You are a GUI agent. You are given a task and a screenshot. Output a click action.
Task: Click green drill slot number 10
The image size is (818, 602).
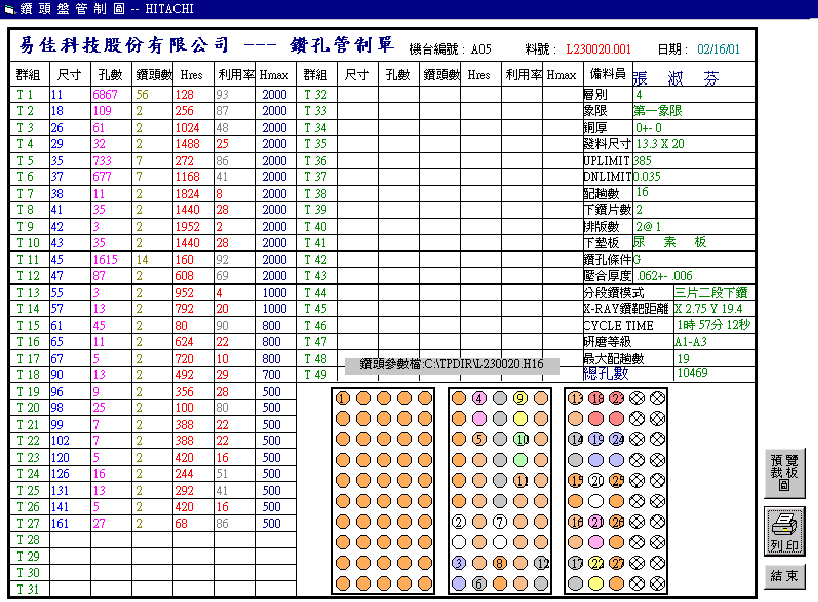point(521,439)
